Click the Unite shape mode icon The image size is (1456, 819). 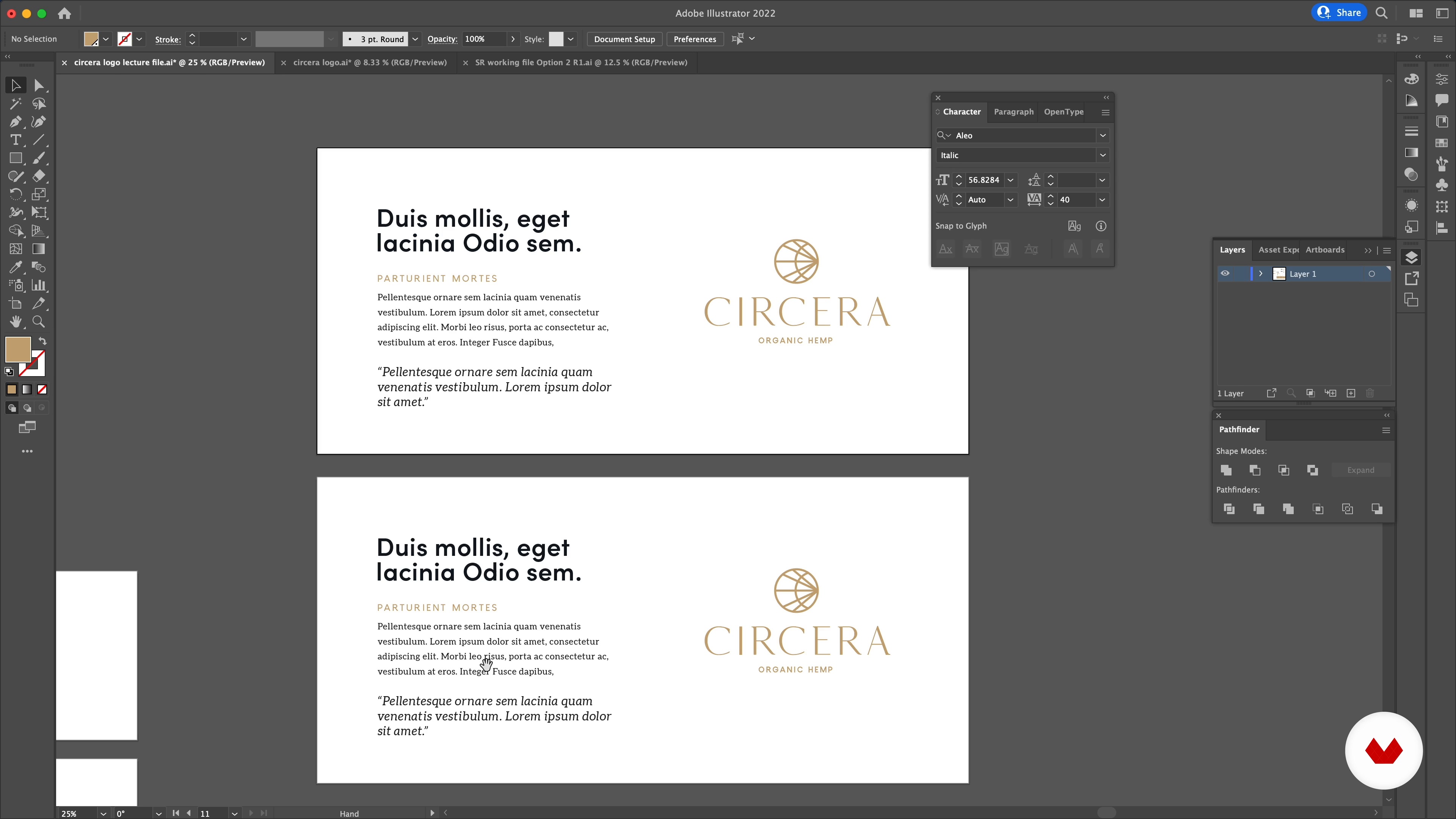[x=1226, y=470]
